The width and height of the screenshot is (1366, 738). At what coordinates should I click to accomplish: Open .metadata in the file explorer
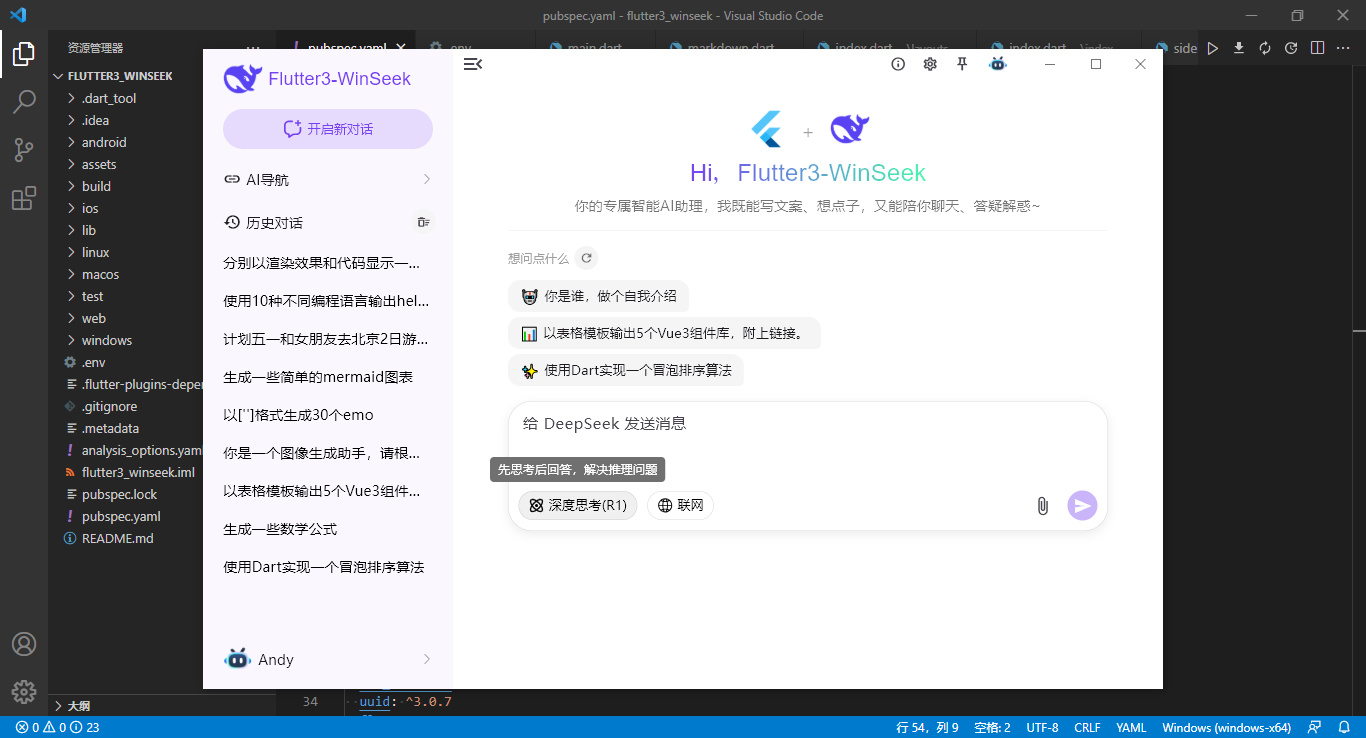(111, 428)
